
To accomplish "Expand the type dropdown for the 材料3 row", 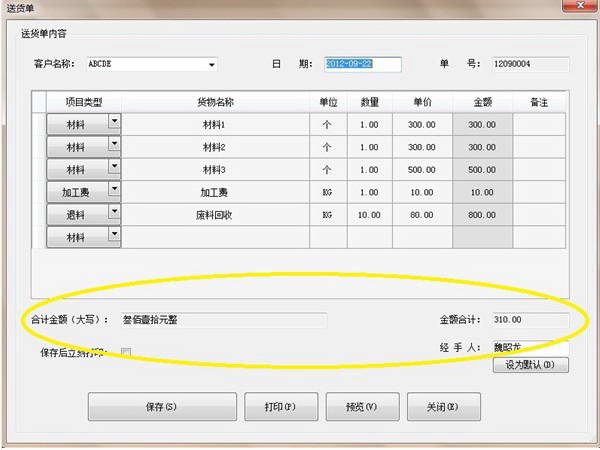I will coord(113,169).
